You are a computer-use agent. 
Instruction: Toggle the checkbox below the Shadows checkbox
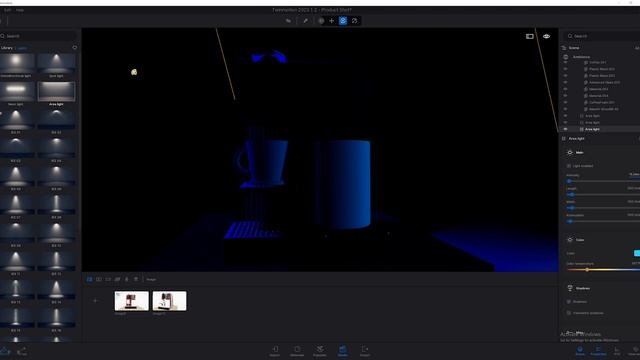[569, 313]
